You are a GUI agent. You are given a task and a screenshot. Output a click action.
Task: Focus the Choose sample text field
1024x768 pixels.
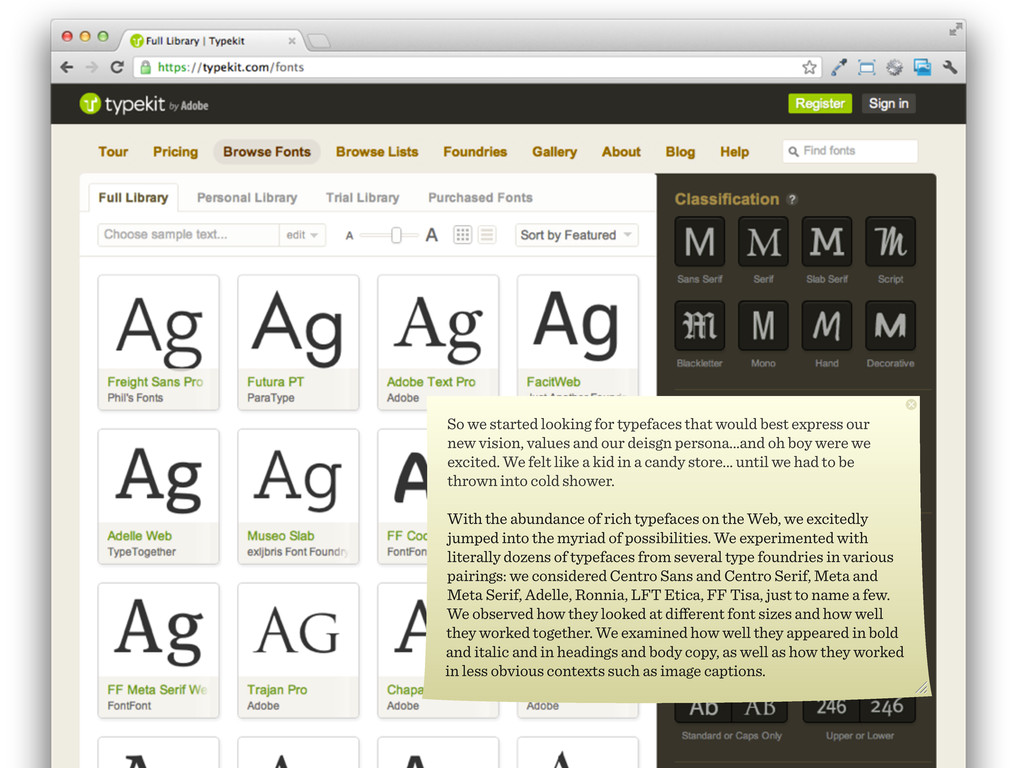[x=188, y=235]
